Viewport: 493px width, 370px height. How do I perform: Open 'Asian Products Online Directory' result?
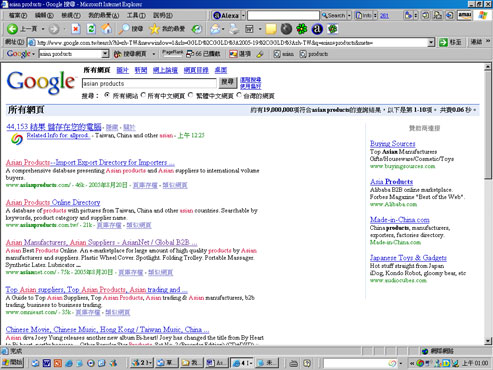pos(53,202)
